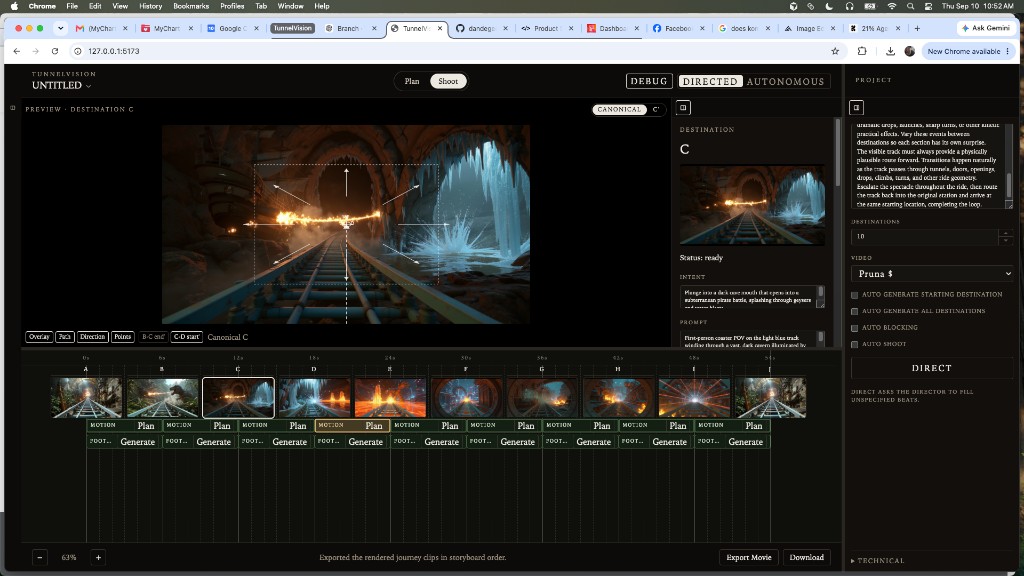View site information icon in address bar

tap(78, 51)
